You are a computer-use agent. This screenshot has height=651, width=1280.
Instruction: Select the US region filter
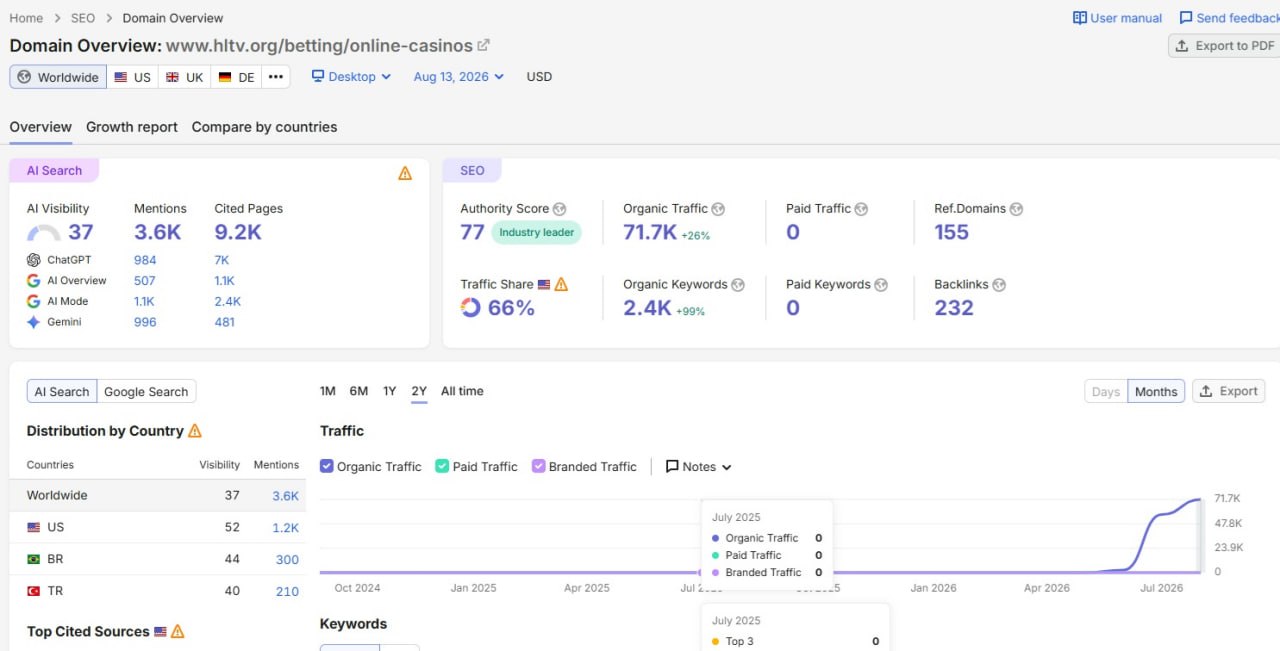(x=132, y=77)
